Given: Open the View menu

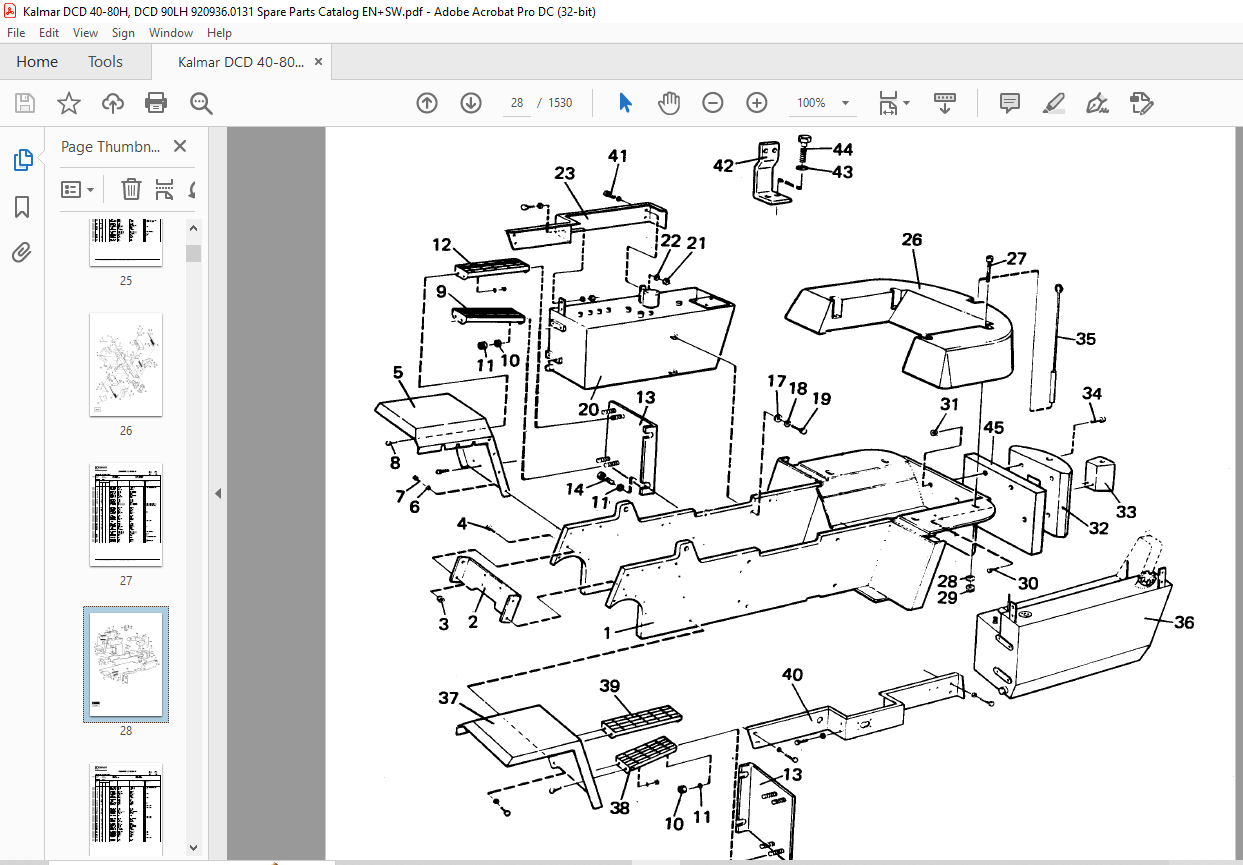Looking at the screenshot, I should [86, 33].
